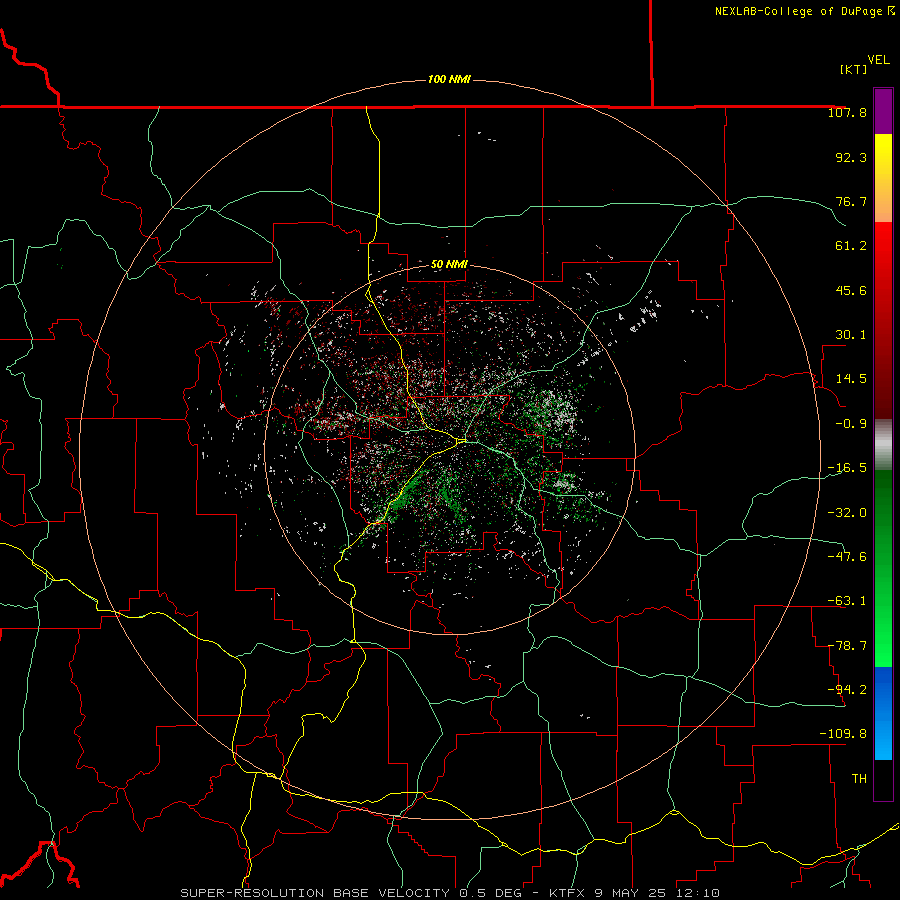Click the 50 NMI range ring label
Viewport: 900px width, 900px height.
[x=449, y=264]
